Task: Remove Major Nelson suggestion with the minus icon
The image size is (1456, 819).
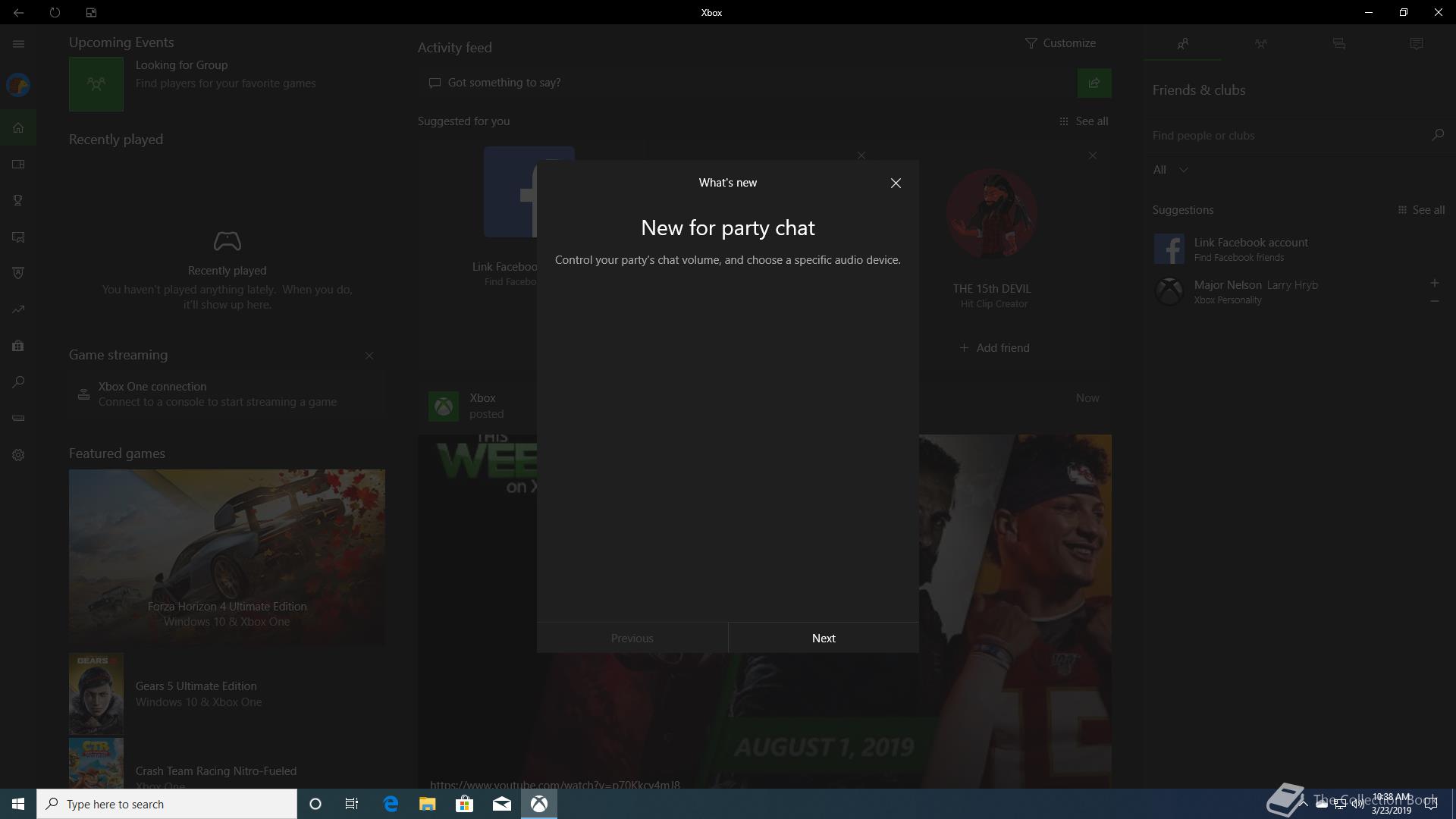Action: 1434,301
